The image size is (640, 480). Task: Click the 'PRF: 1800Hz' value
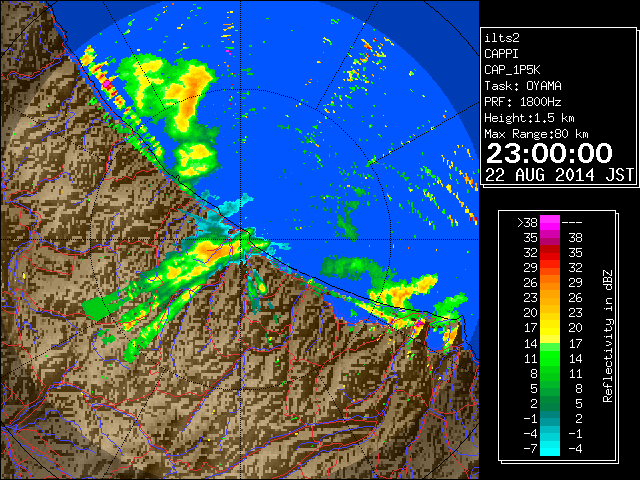523,102
